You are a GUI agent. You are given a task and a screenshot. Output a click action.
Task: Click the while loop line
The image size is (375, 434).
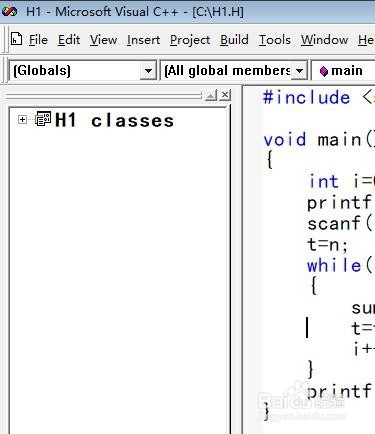(340, 266)
